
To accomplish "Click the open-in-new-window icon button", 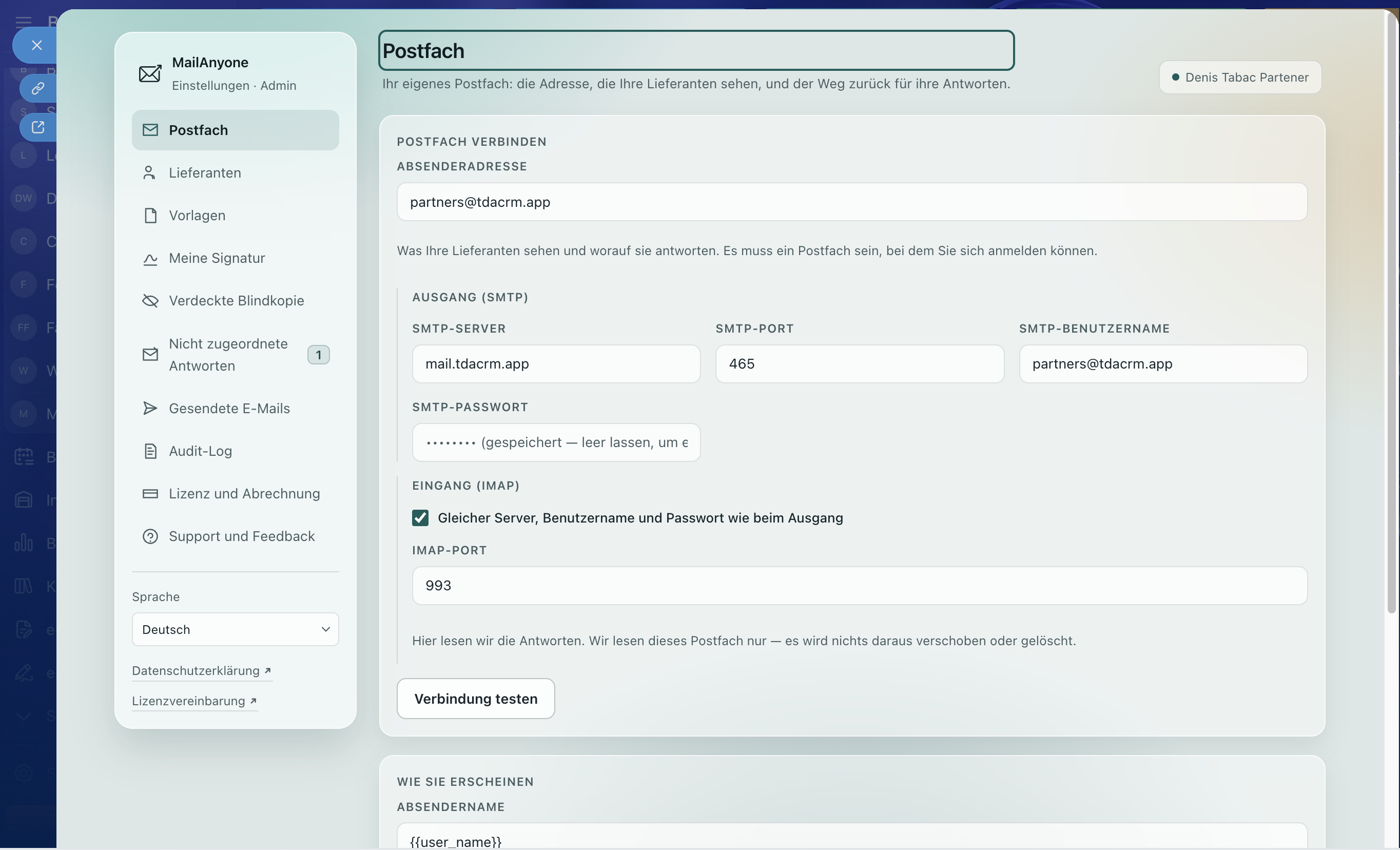I will [x=38, y=127].
